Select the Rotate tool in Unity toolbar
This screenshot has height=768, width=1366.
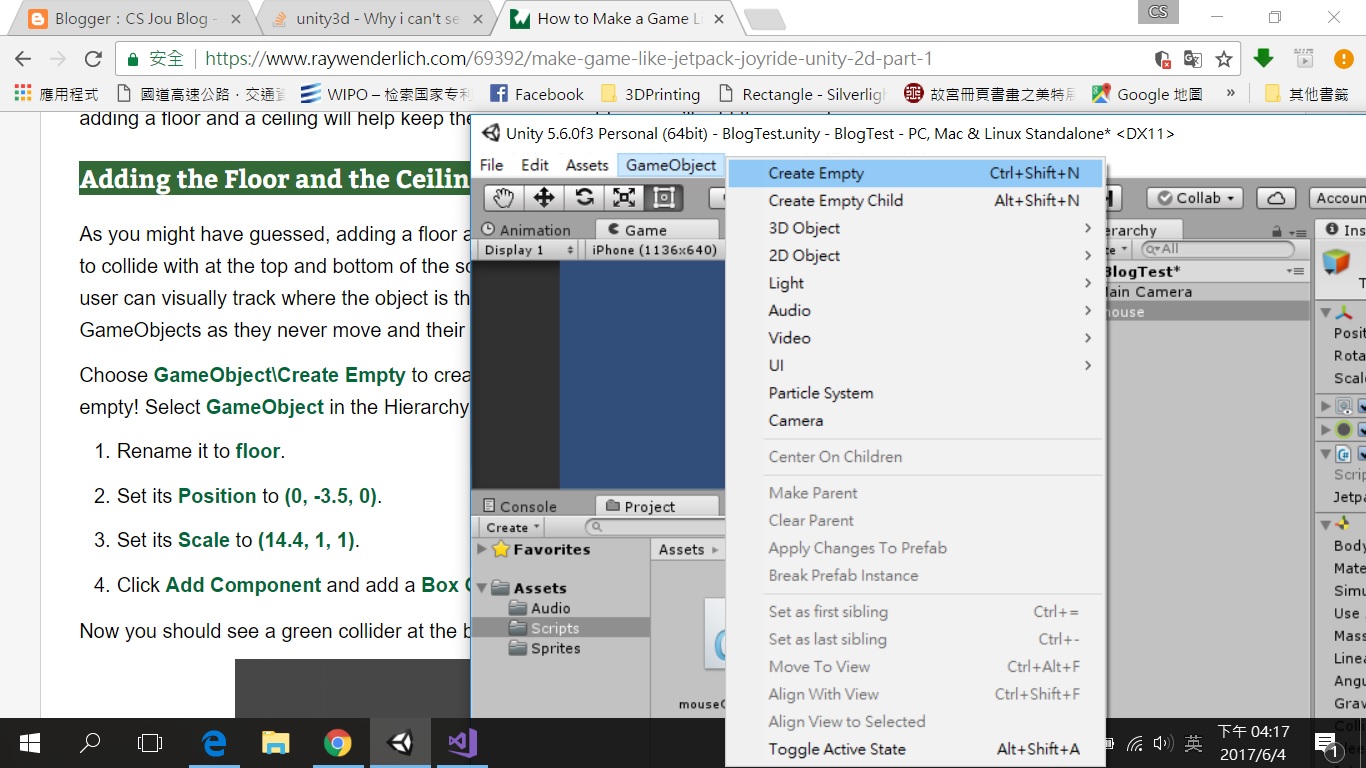[x=584, y=197]
